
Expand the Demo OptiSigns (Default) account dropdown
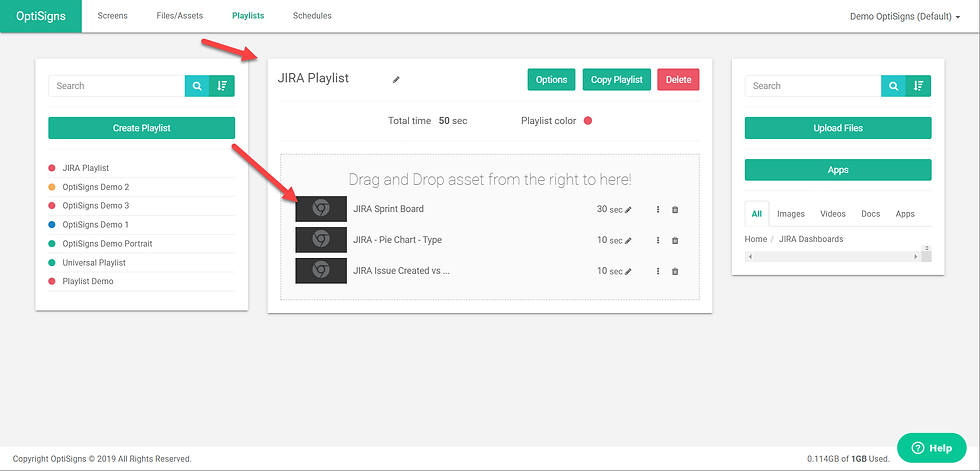tap(905, 17)
